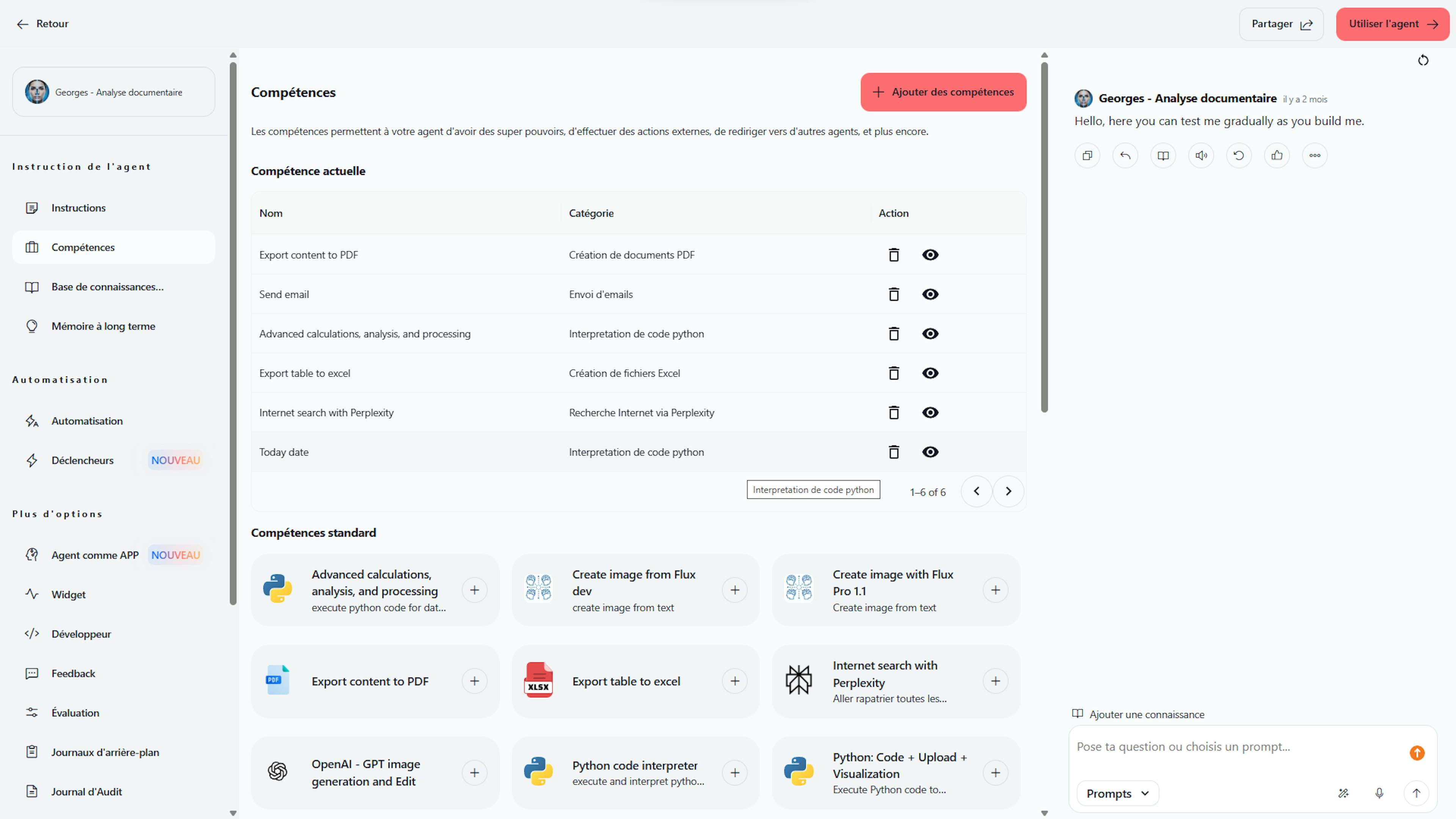
Task: Click the microphone icon in chat input
Action: click(1379, 793)
